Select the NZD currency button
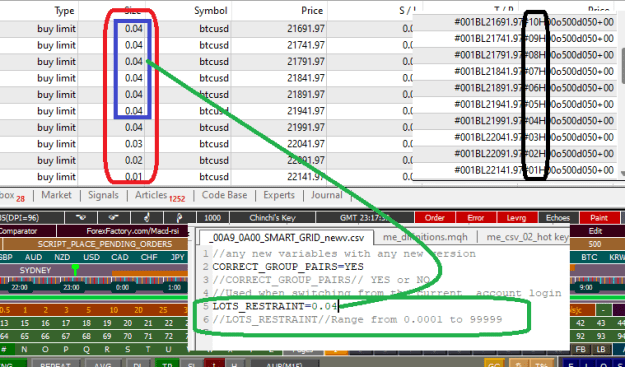Image resolution: width=625 pixels, height=367 pixels. [62, 257]
